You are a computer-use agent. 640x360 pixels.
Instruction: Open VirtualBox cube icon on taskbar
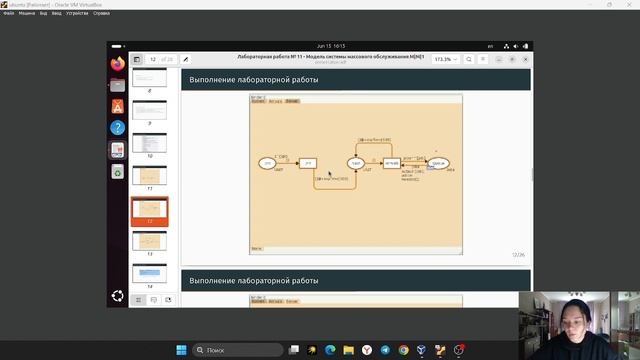pyautogui.click(x=421, y=350)
